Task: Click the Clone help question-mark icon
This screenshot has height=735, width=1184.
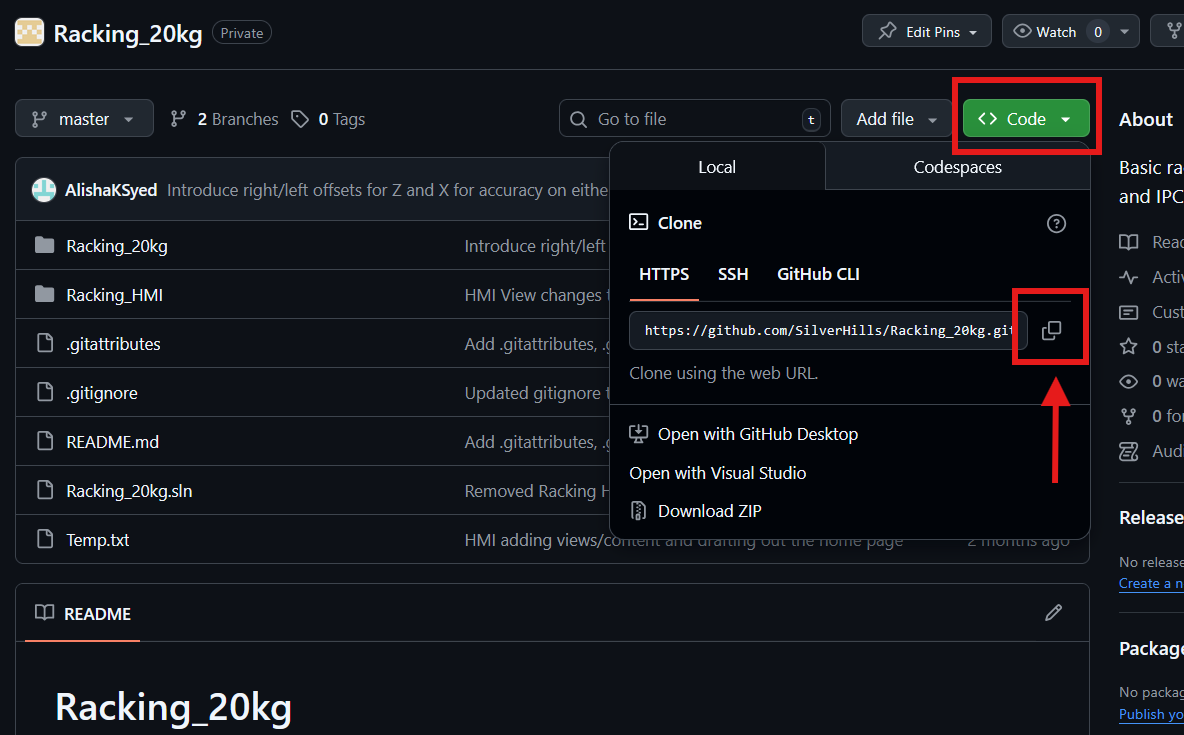Action: pyautogui.click(x=1056, y=224)
